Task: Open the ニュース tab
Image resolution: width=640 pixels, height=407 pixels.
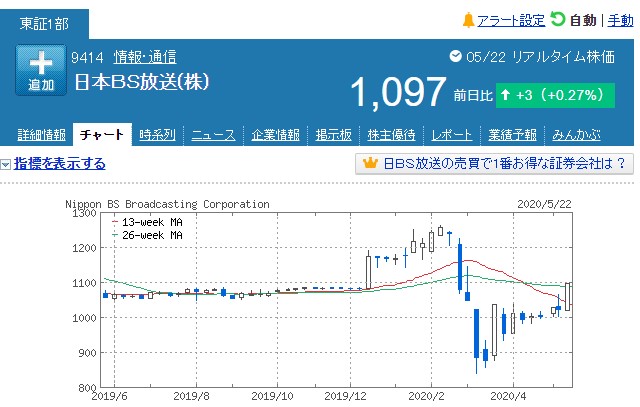Action: click(213, 135)
